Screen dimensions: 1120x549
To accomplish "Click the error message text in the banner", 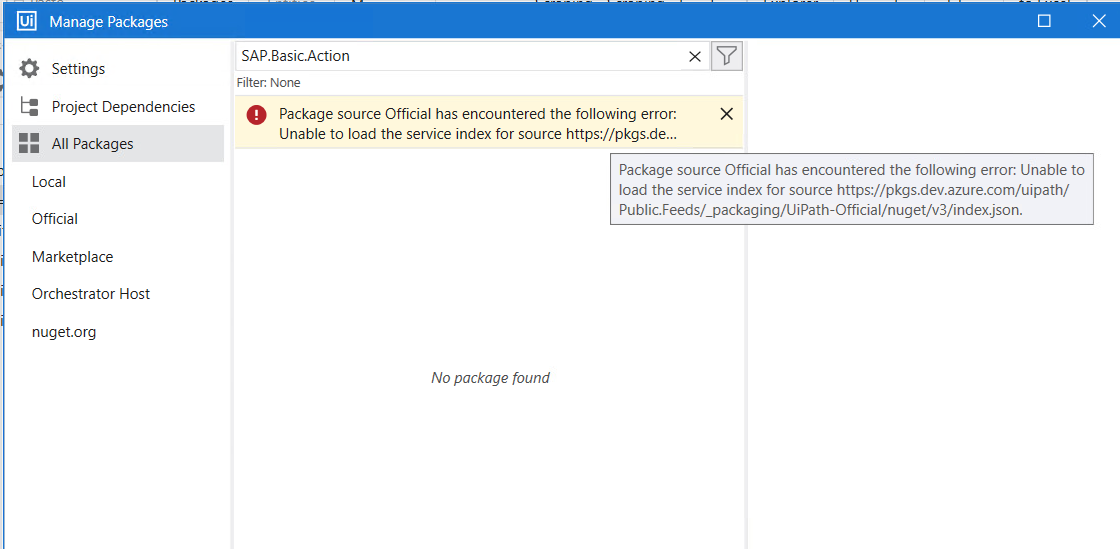I will coord(478,124).
